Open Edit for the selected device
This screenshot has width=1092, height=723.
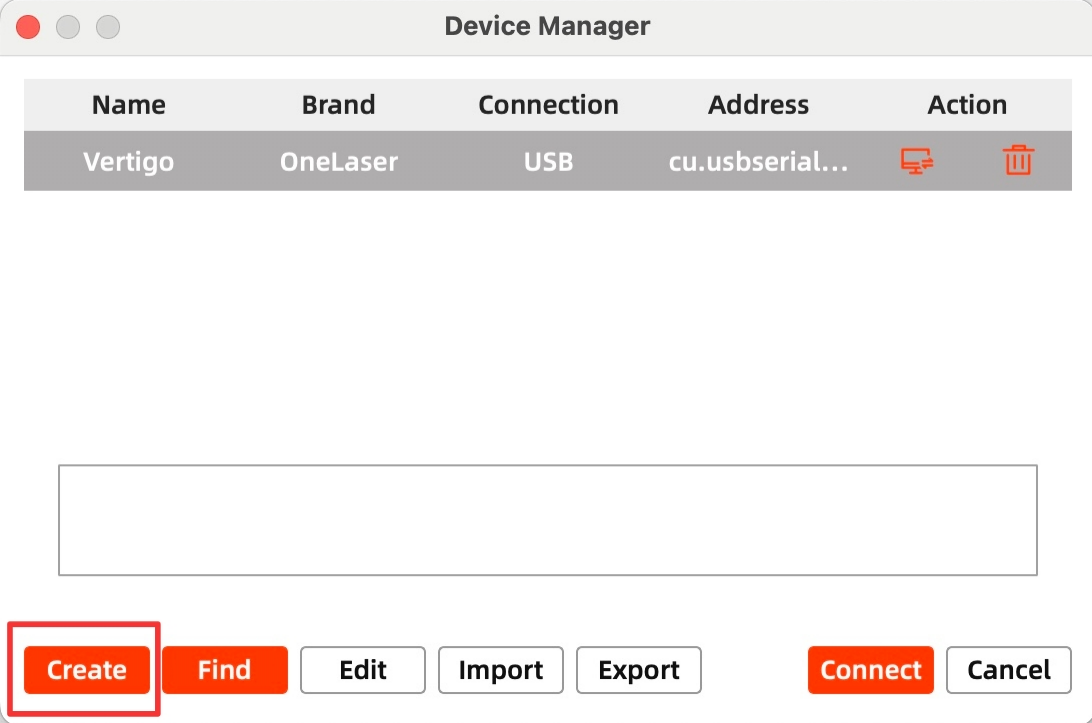pos(363,670)
